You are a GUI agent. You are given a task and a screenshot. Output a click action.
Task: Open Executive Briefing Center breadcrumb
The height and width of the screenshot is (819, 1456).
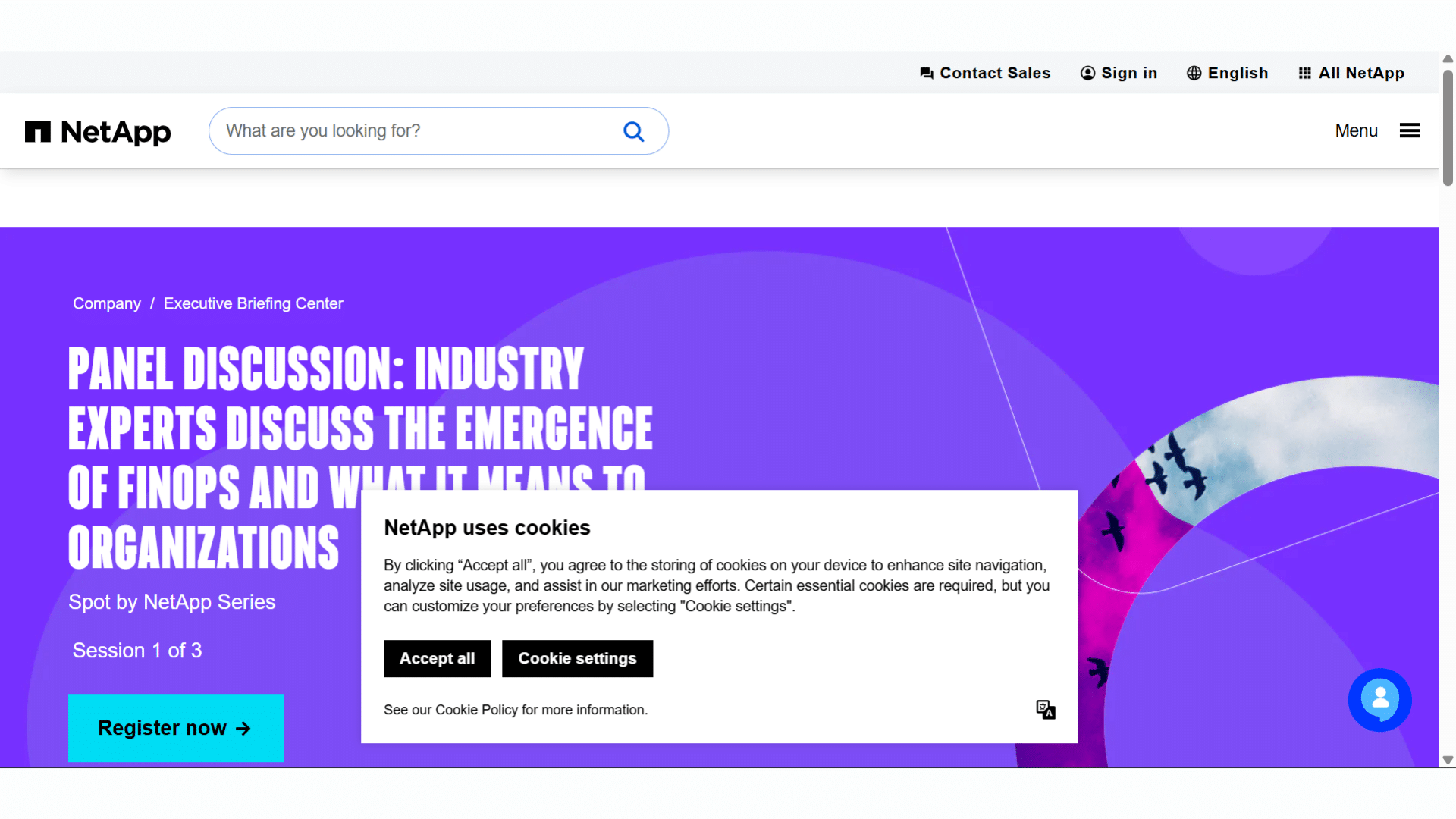coord(253,303)
